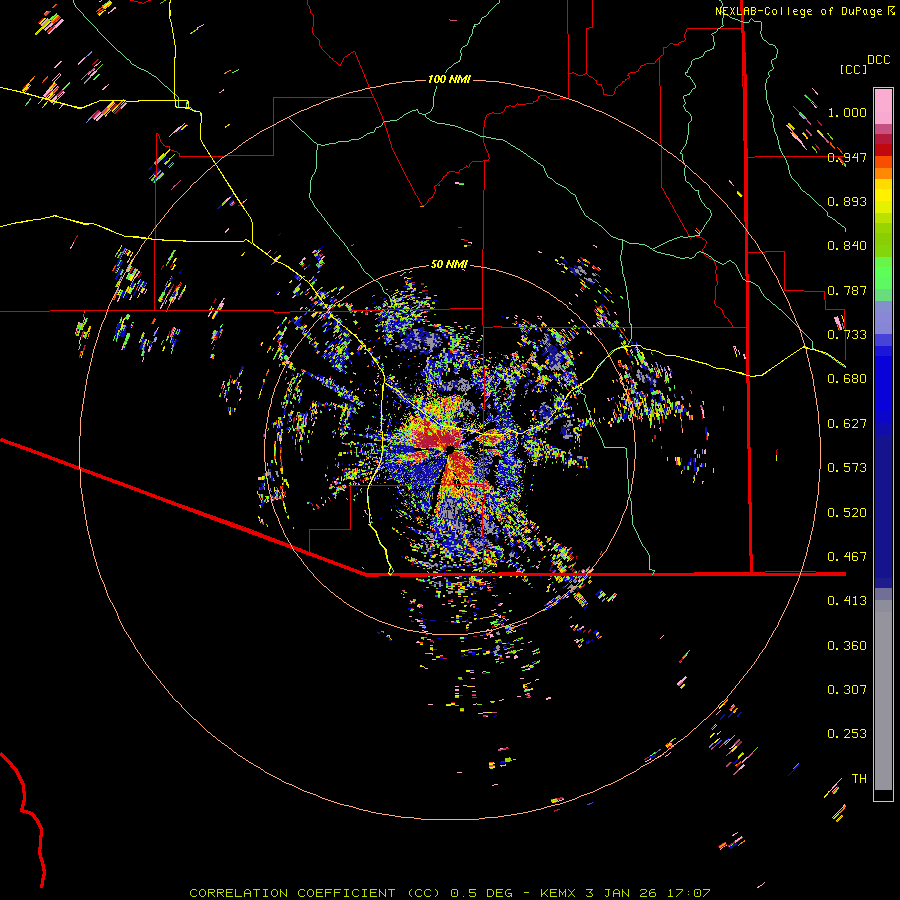Screen dimensions: 900x900
Task: Click the 0.733 scale value
Action: click(x=847, y=335)
